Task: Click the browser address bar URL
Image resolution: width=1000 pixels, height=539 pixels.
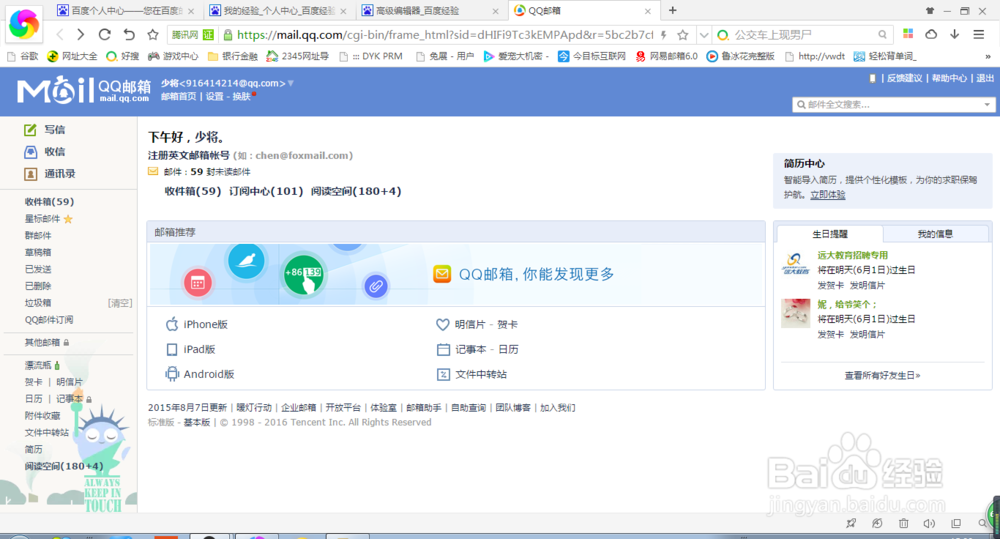Action: (x=445, y=34)
